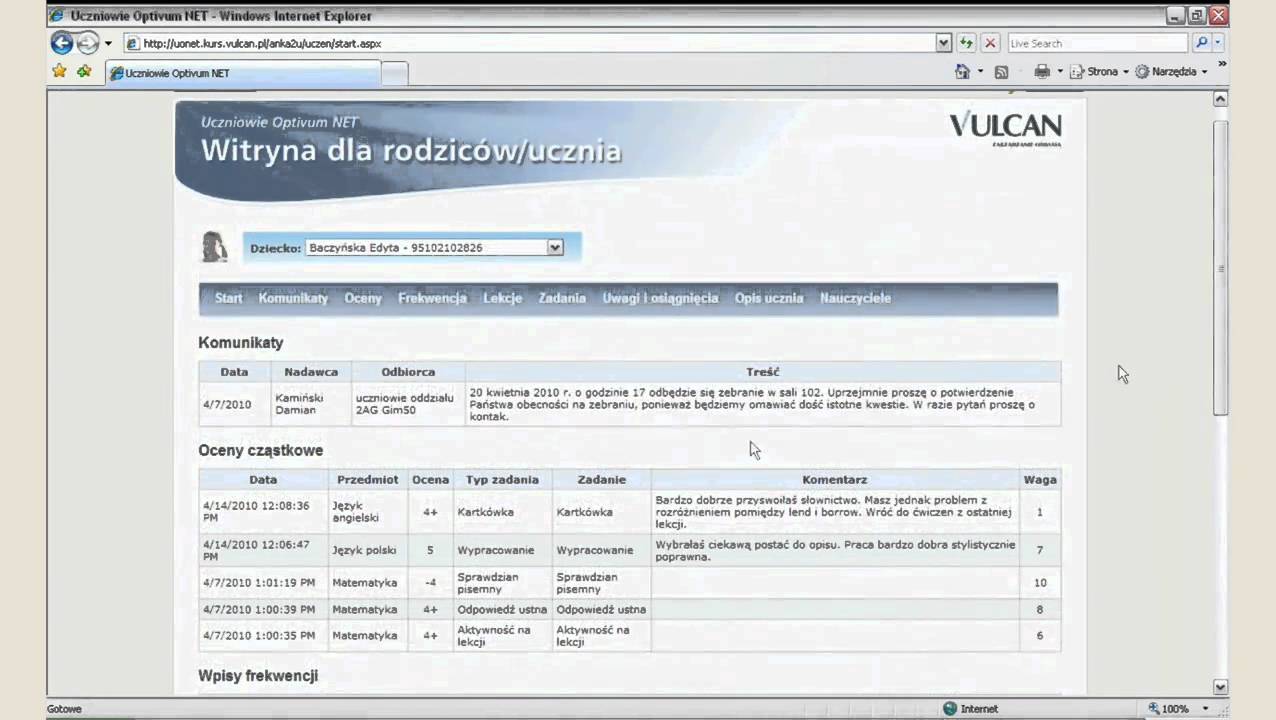Click the Internet Explorer window title icon

tap(56, 16)
